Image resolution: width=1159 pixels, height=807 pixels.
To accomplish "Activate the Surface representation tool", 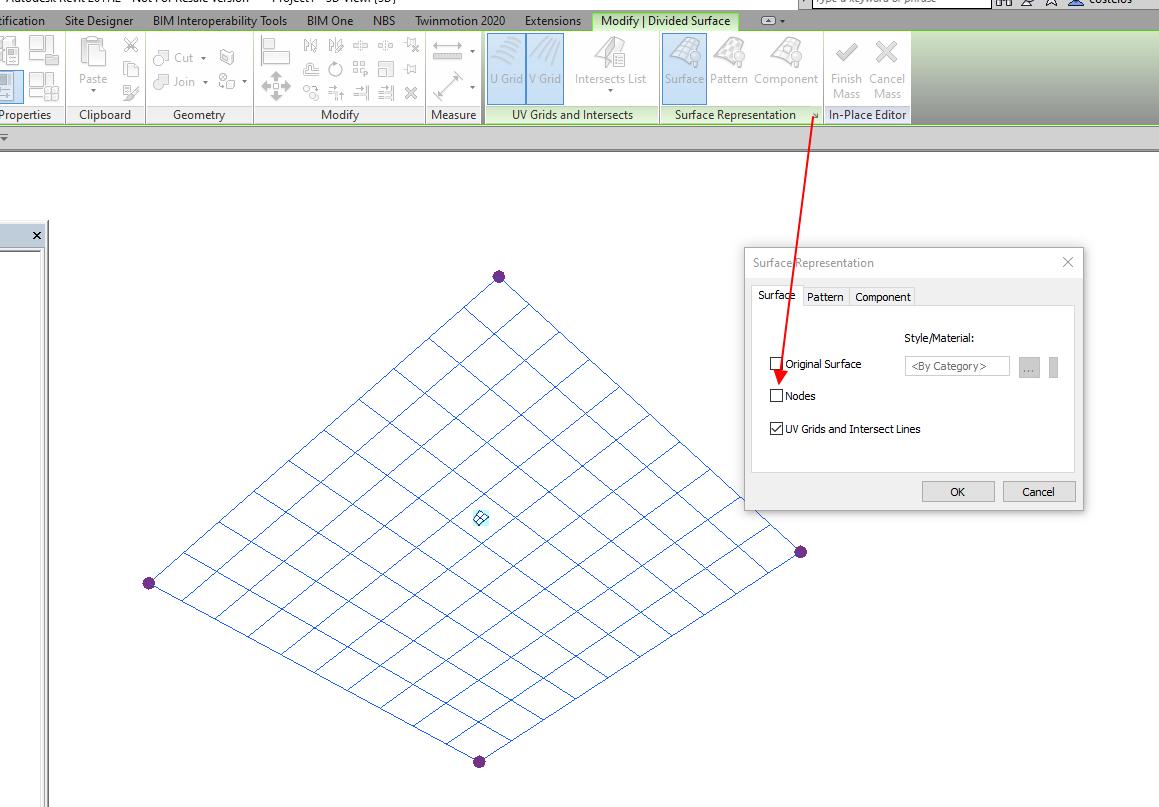I will pos(684,67).
